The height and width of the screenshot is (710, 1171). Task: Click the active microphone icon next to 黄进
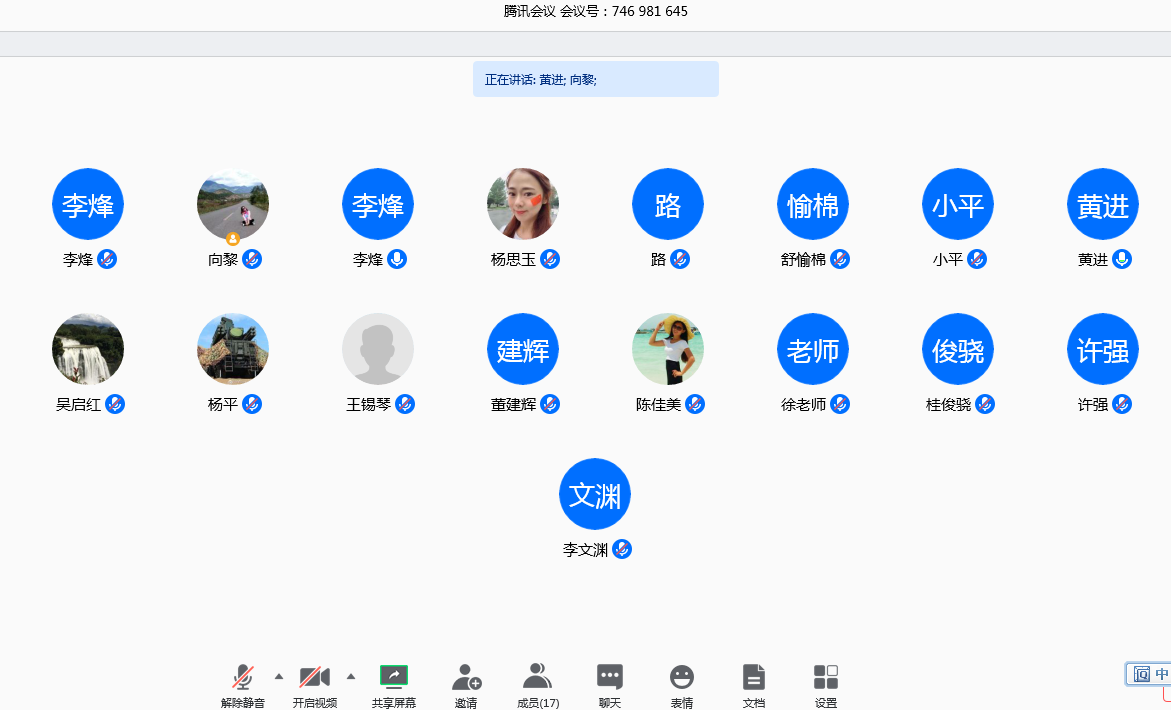pyautogui.click(x=1122, y=259)
